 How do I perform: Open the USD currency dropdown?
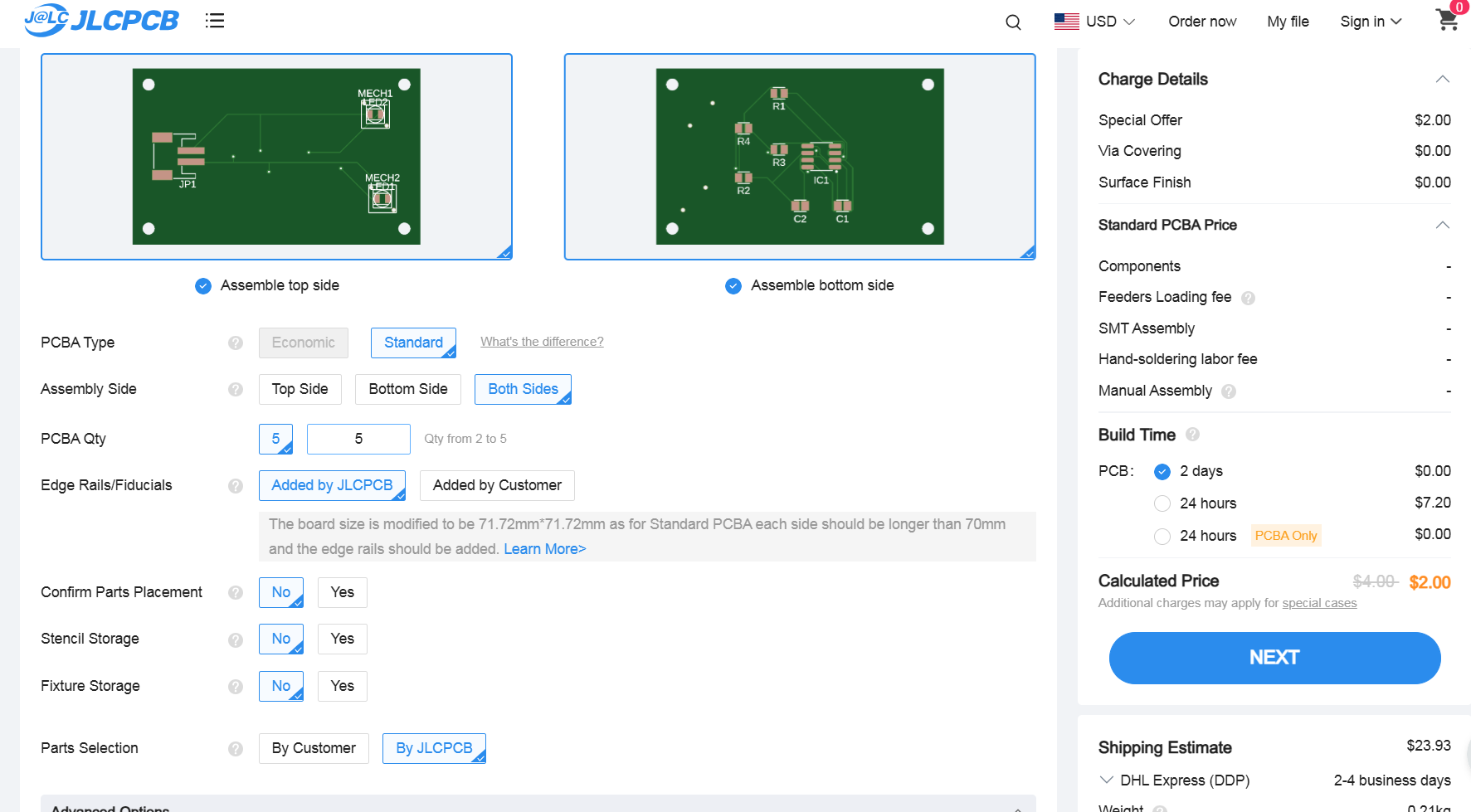[x=1094, y=22]
